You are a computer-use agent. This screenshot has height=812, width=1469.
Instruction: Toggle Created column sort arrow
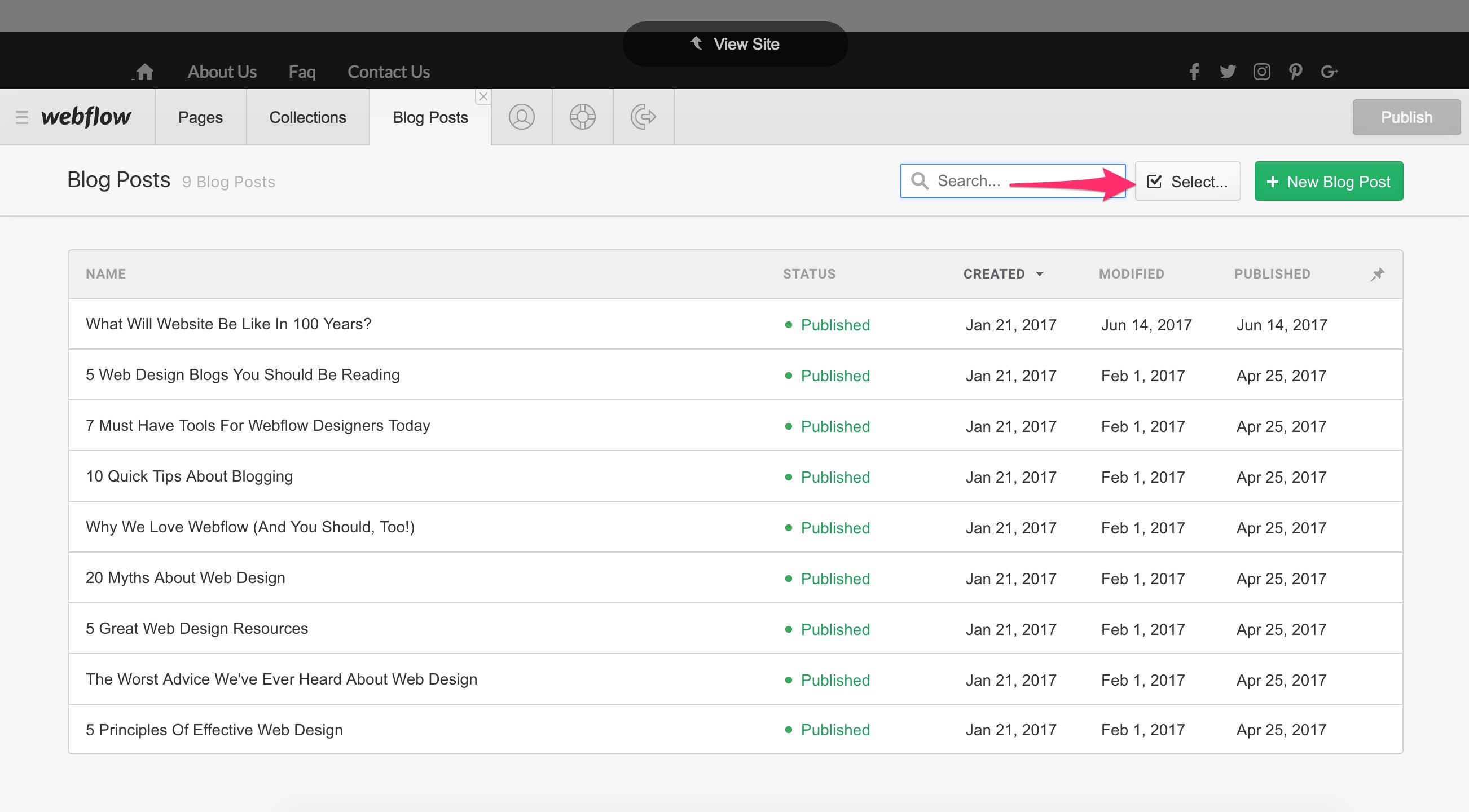(1040, 274)
